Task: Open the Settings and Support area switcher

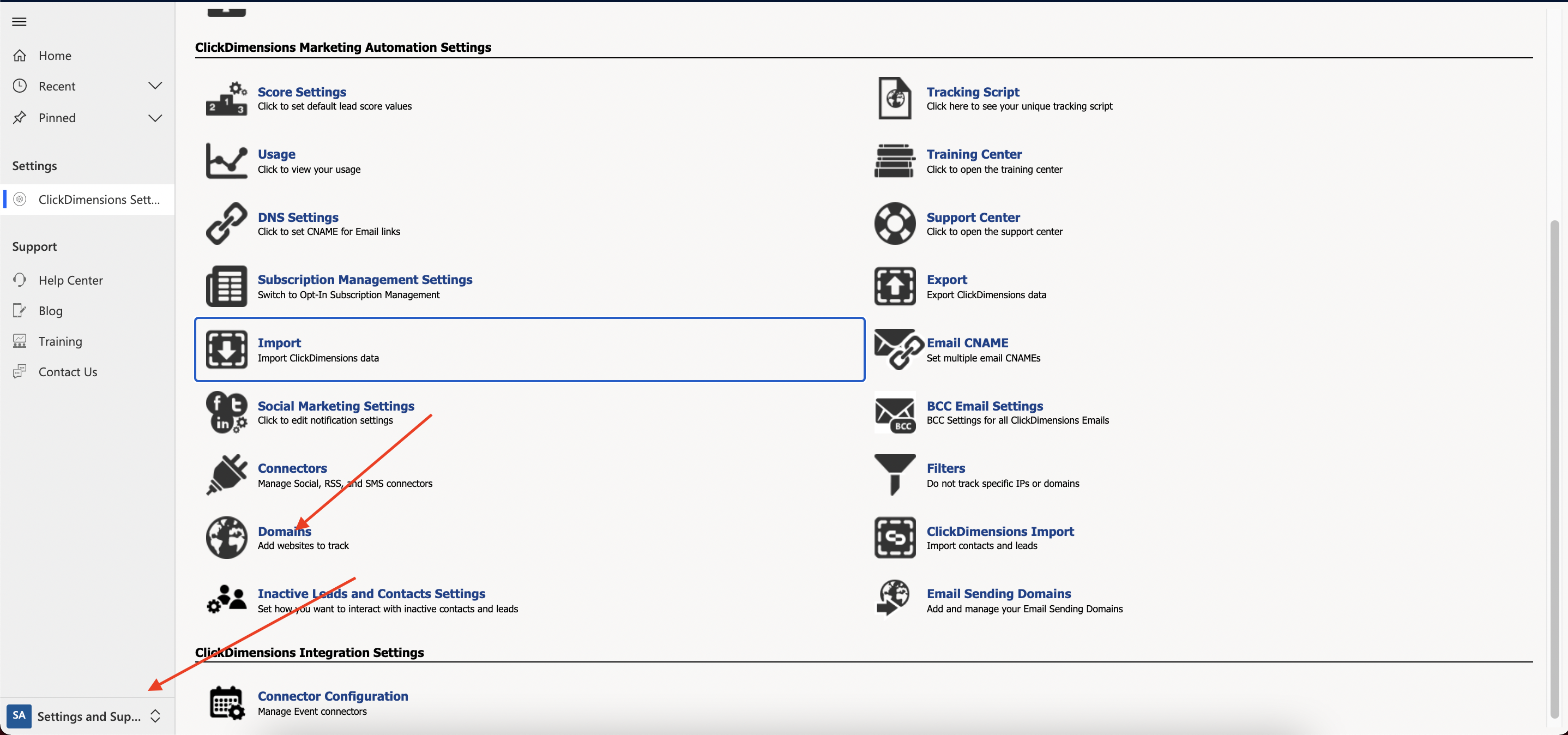Action: pyautogui.click(x=88, y=716)
